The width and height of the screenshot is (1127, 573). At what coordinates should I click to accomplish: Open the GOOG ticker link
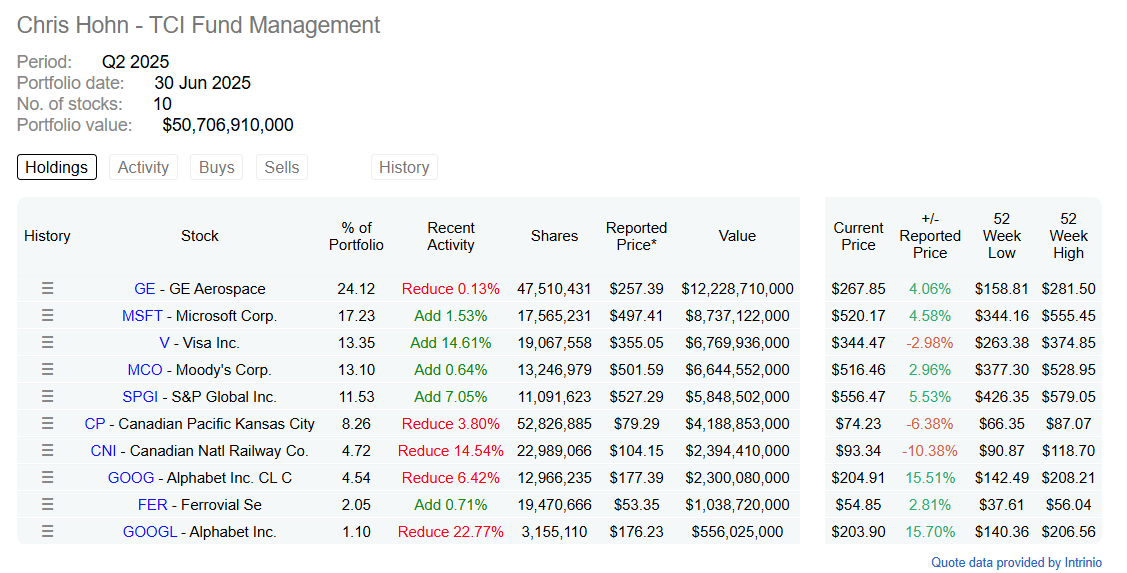pyautogui.click(x=131, y=477)
